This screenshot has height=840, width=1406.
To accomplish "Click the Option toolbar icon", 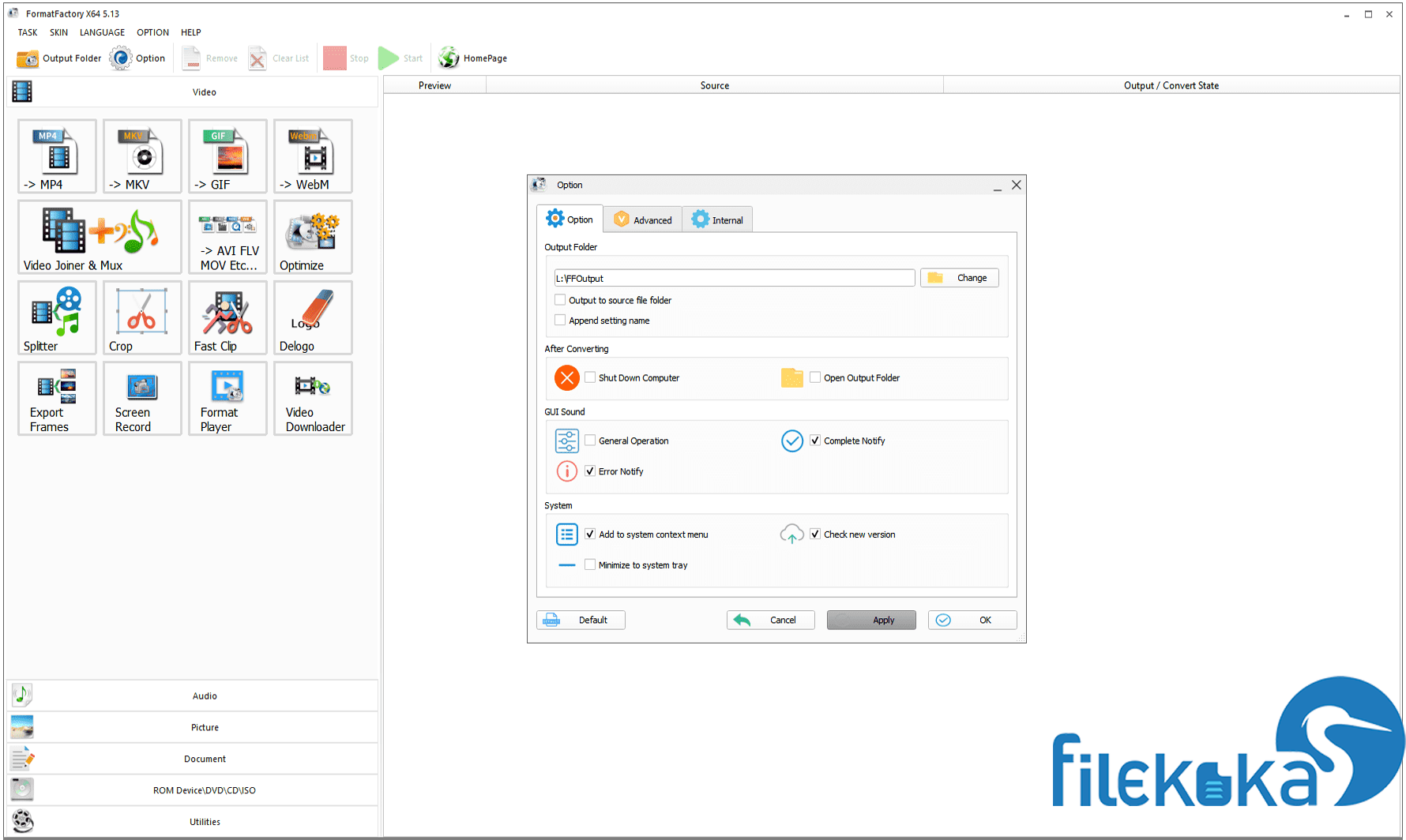I will click(x=138, y=58).
